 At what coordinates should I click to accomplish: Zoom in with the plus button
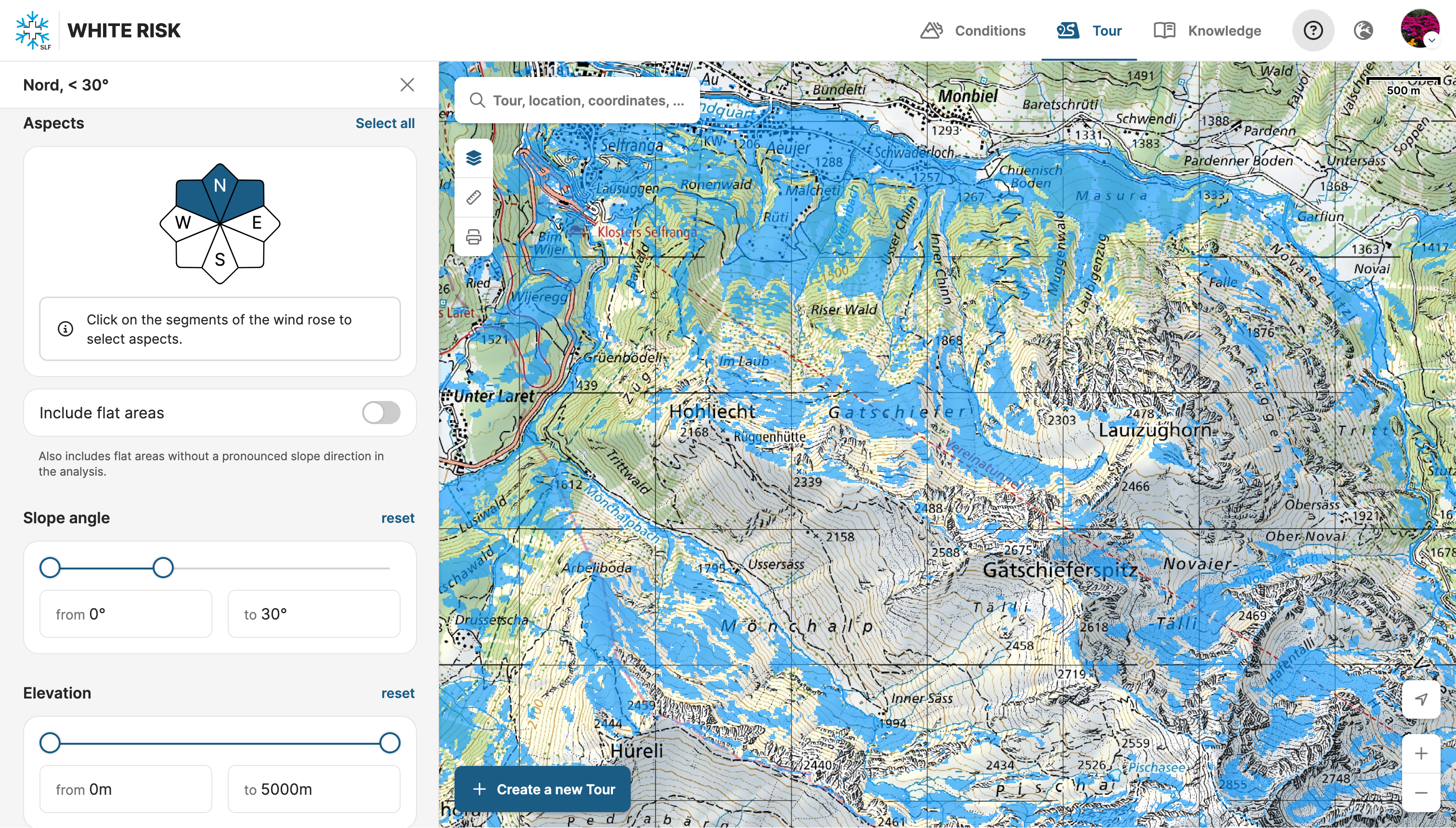point(1420,753)
